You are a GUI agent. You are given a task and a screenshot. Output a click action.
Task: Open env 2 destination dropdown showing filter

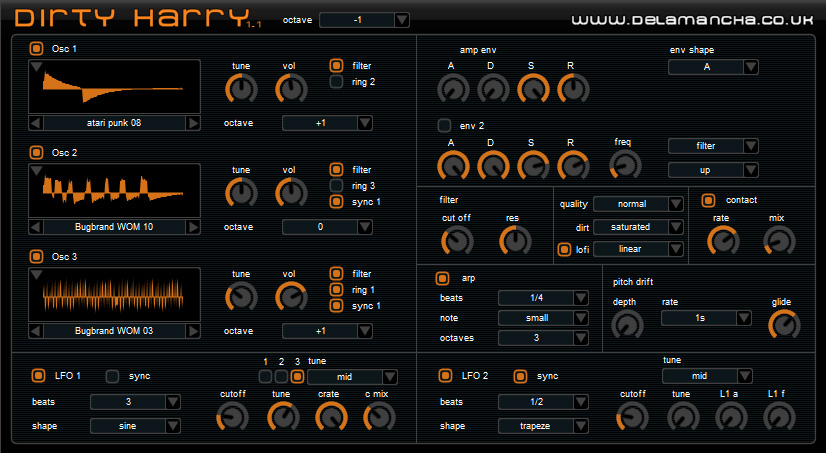713,146
